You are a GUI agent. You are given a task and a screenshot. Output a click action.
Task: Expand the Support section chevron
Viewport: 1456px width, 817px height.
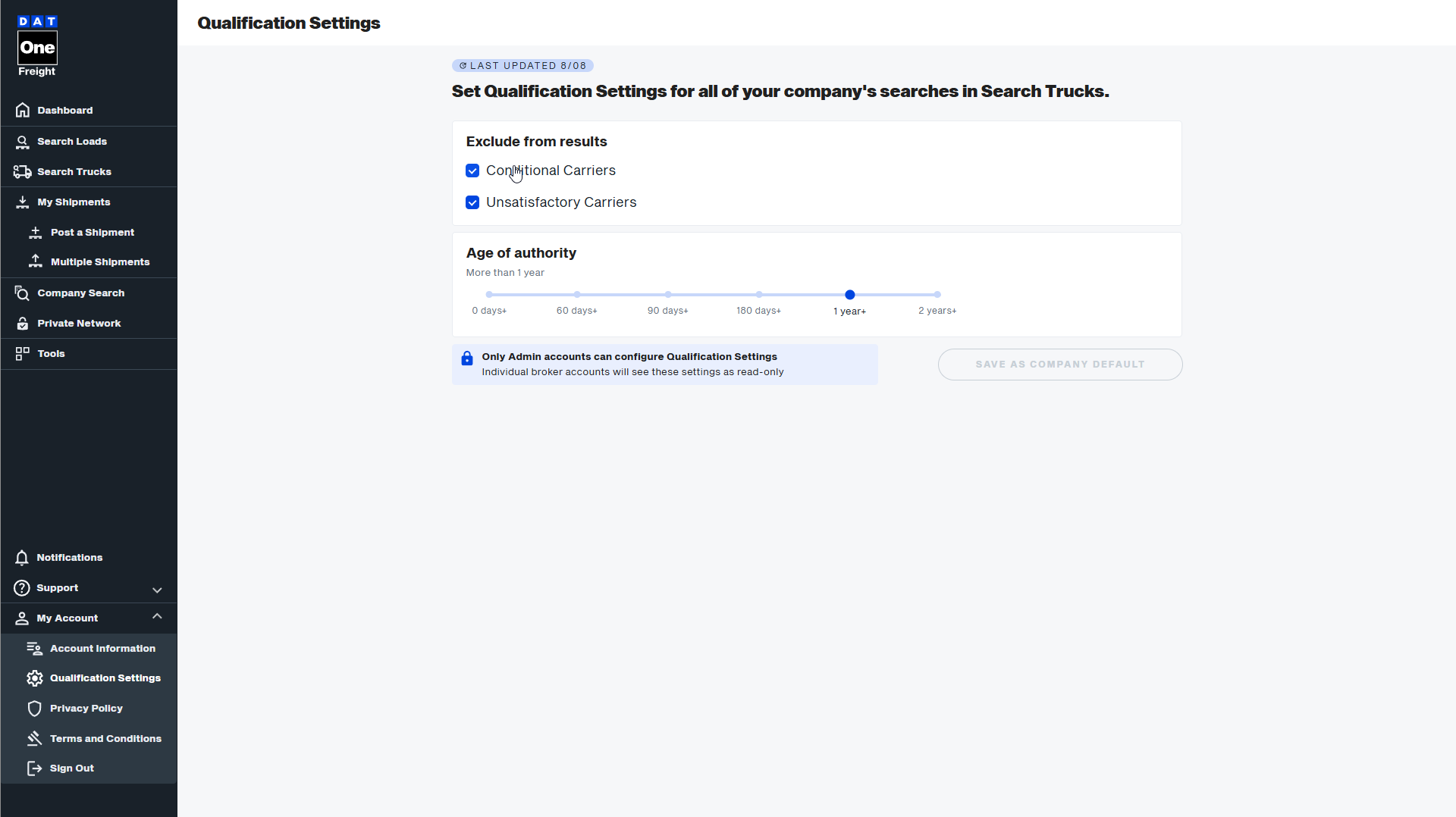[157, 590]
